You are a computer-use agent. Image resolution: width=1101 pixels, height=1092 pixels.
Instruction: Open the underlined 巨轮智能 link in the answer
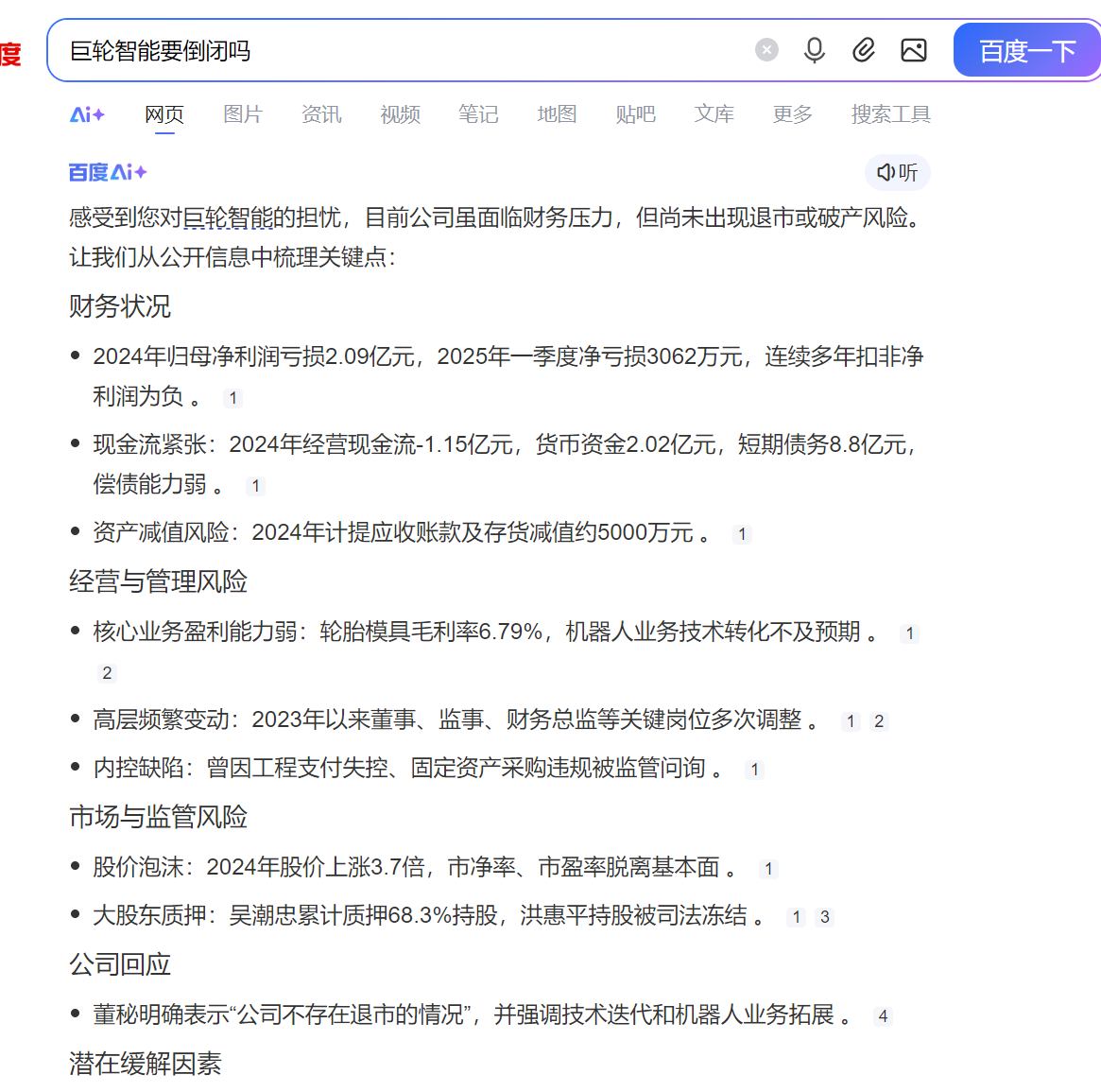point(228,217)
